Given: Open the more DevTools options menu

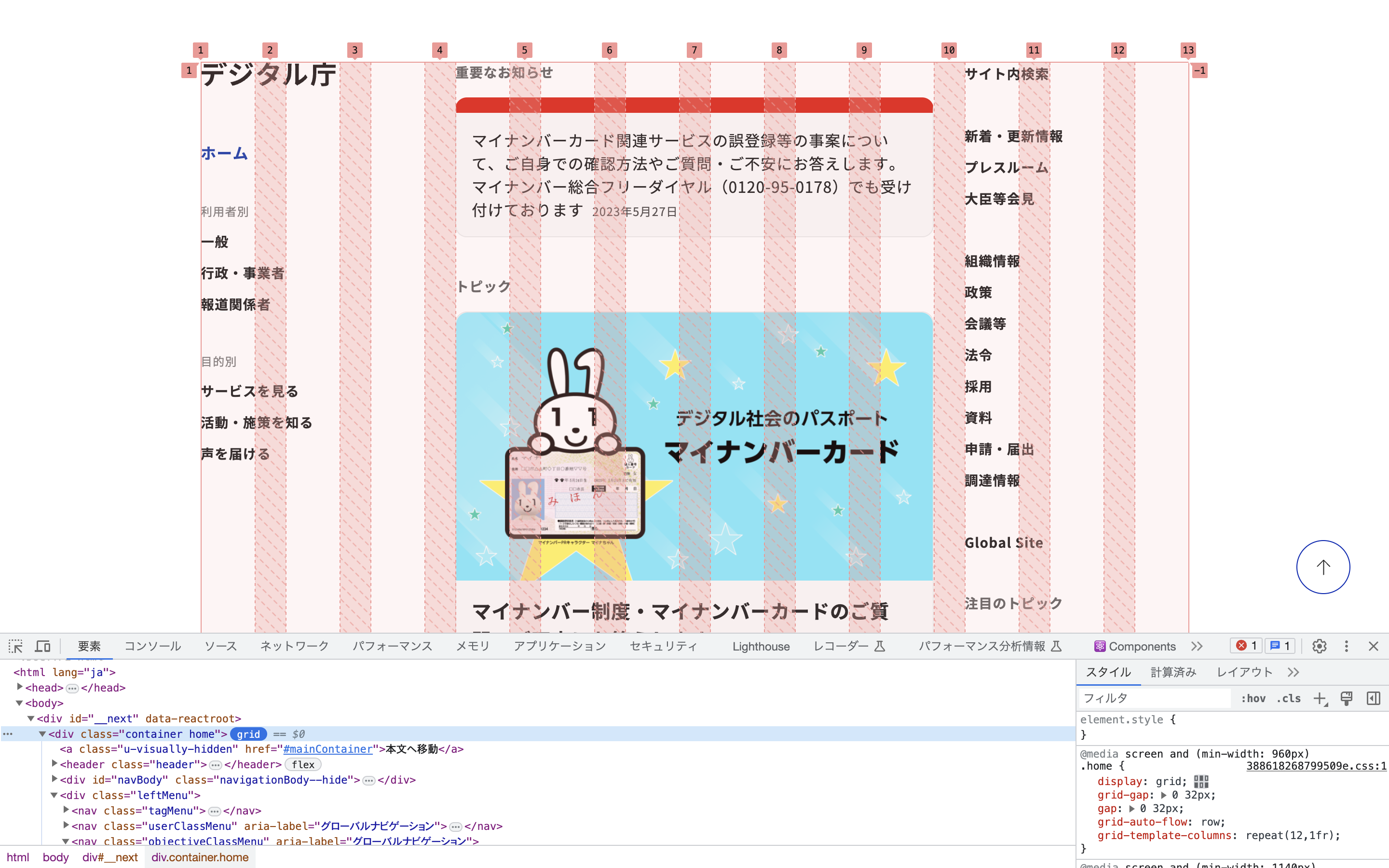Looking at the screenshot, I should click(1347, 646).
